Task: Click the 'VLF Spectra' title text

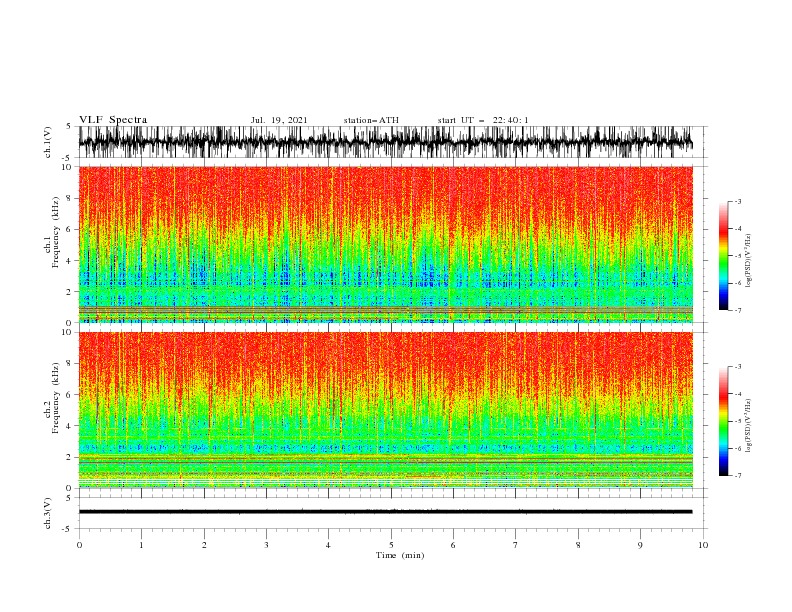Action: pyautogui.click(x=113, y=120)
